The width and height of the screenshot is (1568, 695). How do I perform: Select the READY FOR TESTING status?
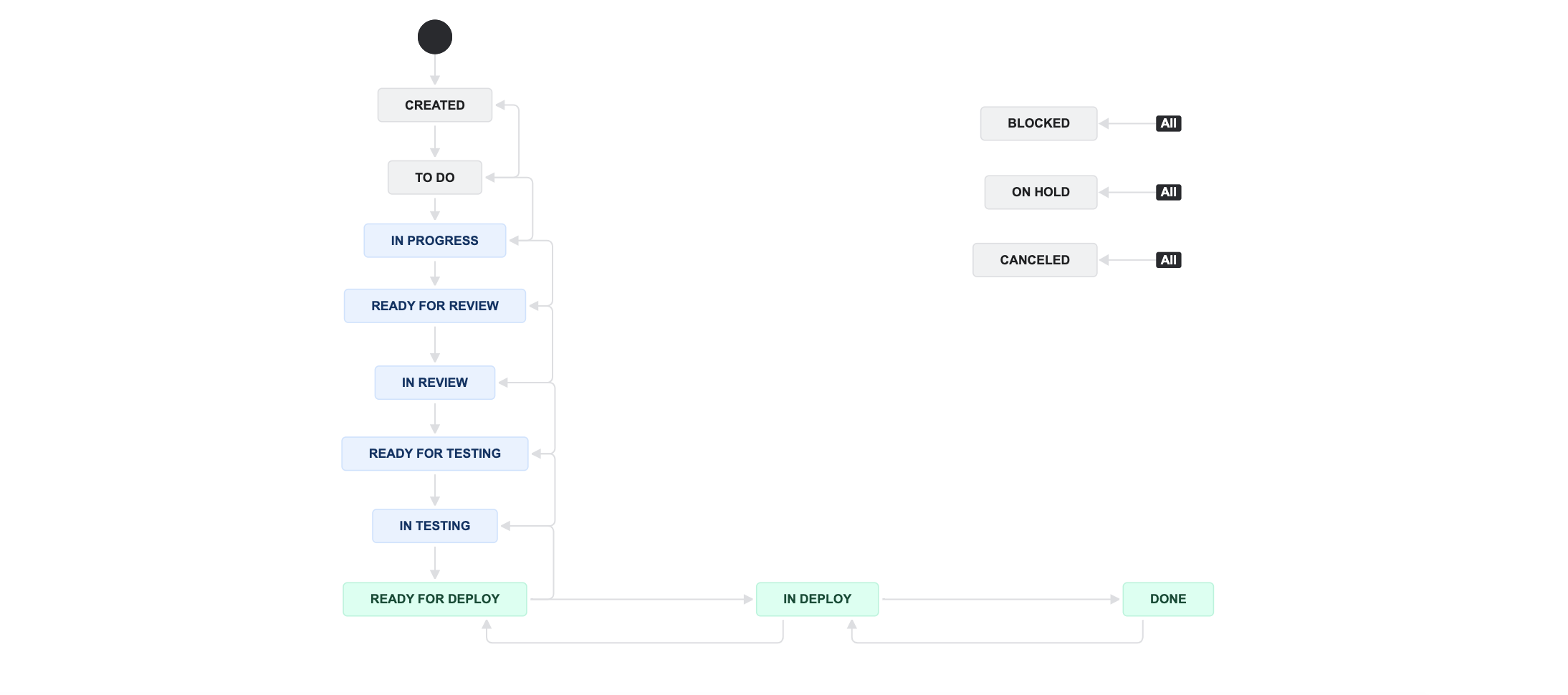[x=435, y=454]
